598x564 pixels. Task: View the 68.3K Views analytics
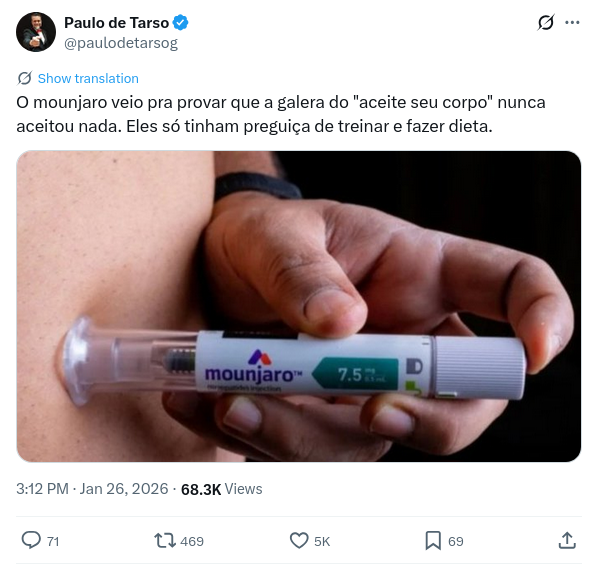pyautogui.click(x=222, y=489)
